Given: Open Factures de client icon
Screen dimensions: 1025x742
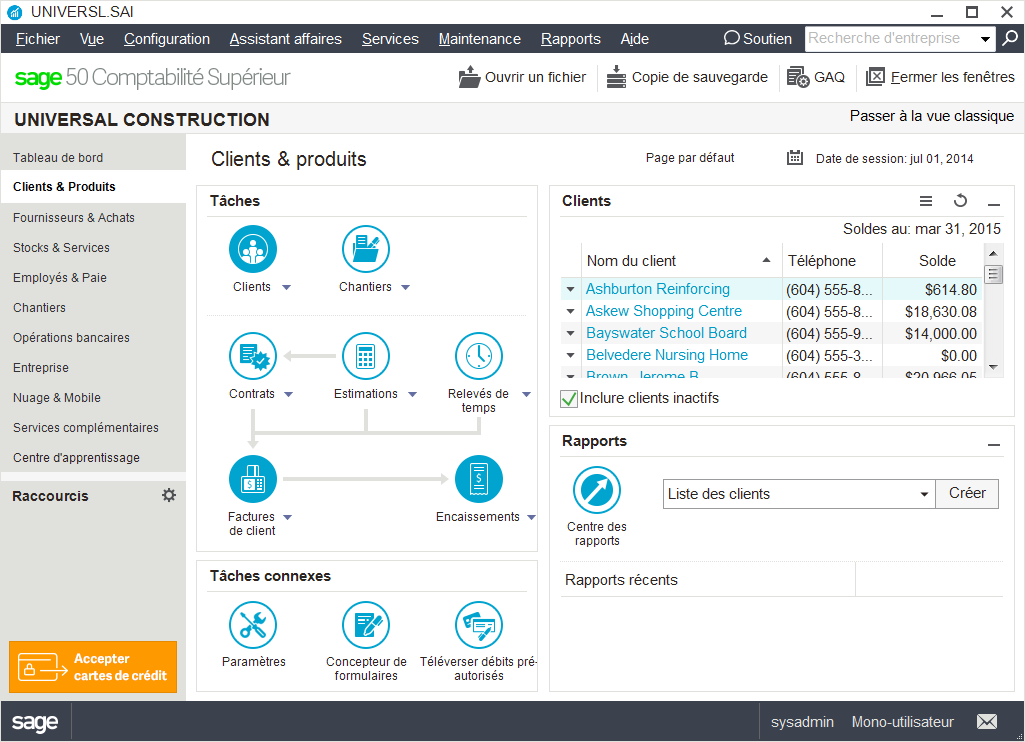Looking at the screenshot, I should [x=252, y=479].
